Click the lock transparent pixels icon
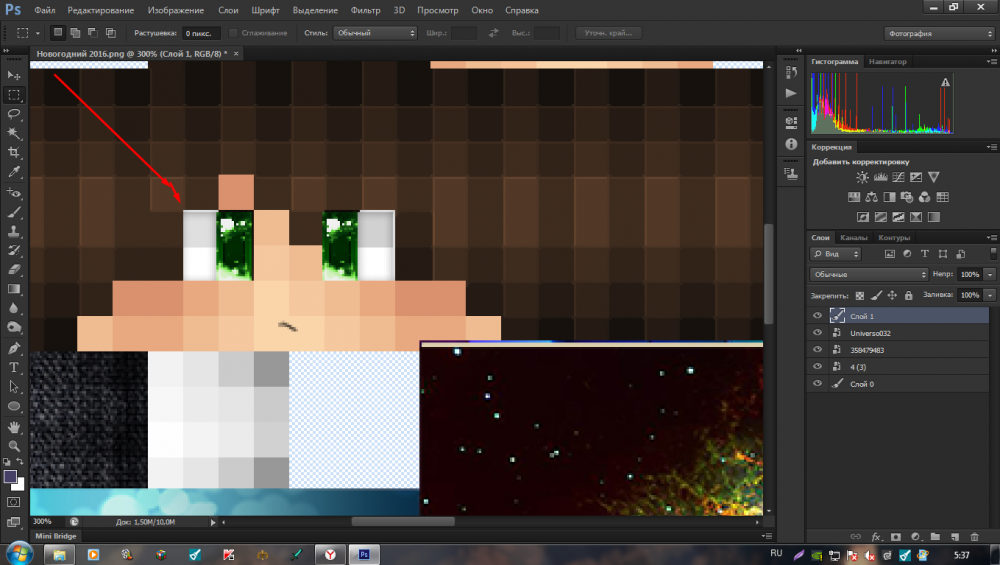1000x565 pixels. [x=859, y=296]
